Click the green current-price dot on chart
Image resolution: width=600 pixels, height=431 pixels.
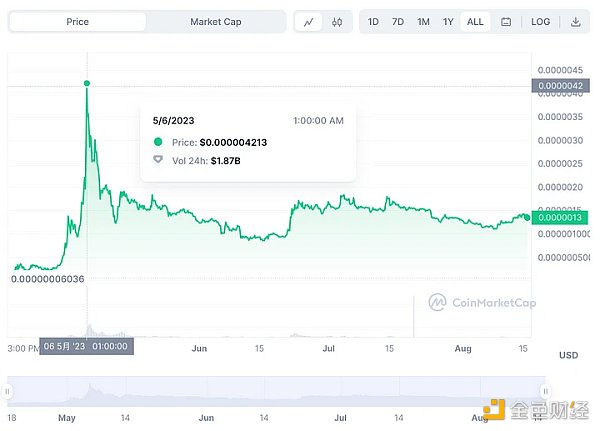click(x=527, y=217)
